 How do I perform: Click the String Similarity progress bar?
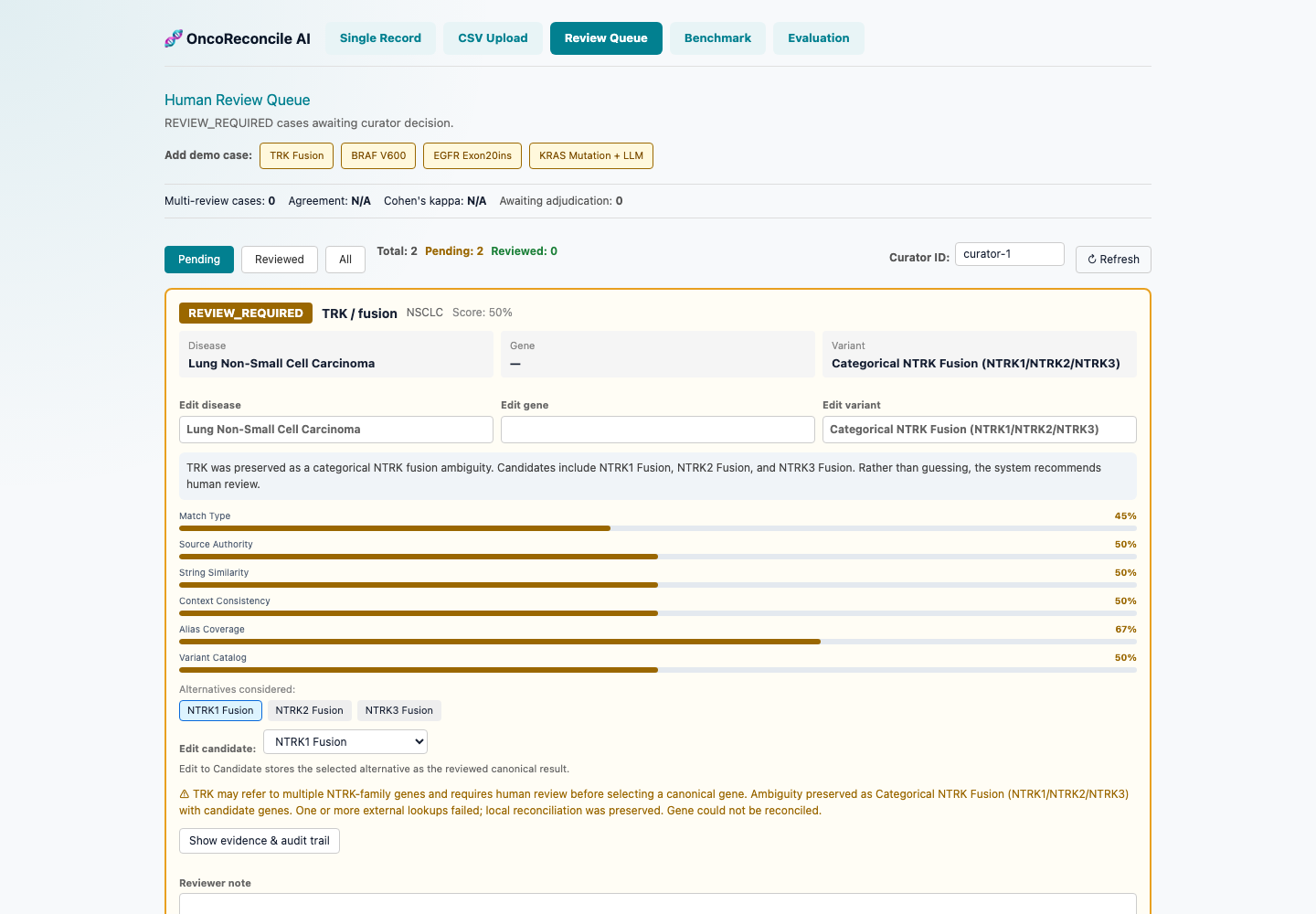[658, 585]
